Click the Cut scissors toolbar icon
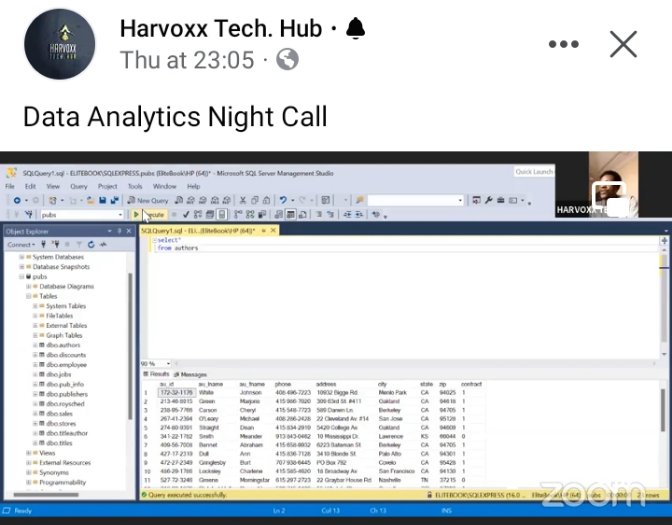The height and width of the screenshot is (525, 672). pos(243,200)
